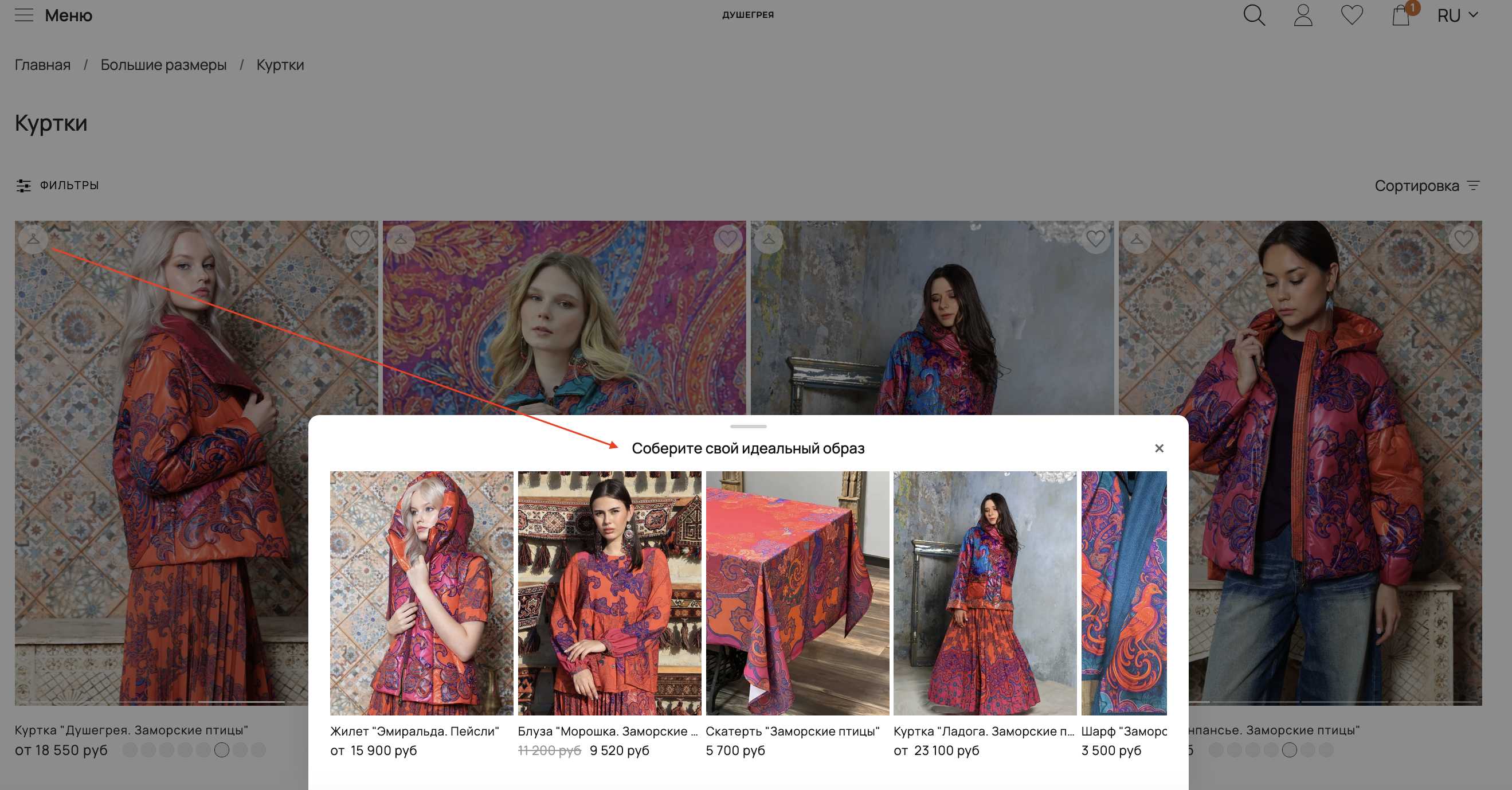The width and height of the screenshot is (1512, 790).
Task: Click the ДУШЕГРЕЯ logo in header
Action: click(748, 15)
